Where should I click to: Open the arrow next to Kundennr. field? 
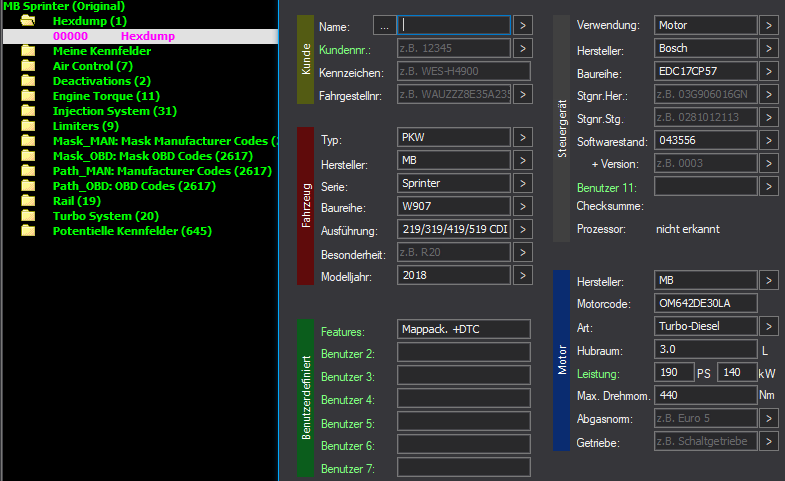(x=523, y=49)
